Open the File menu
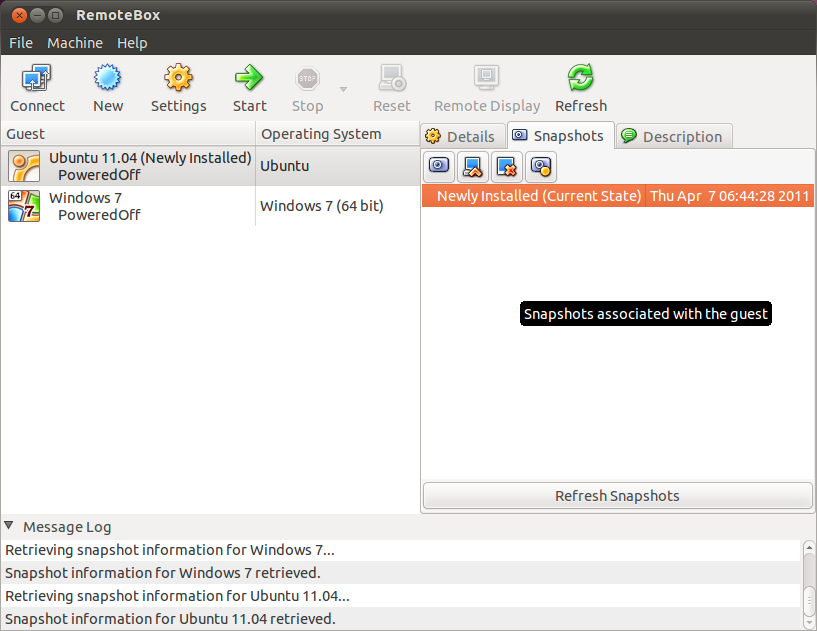The height and width of the screenshot is (631, 817). click(21, 43)
